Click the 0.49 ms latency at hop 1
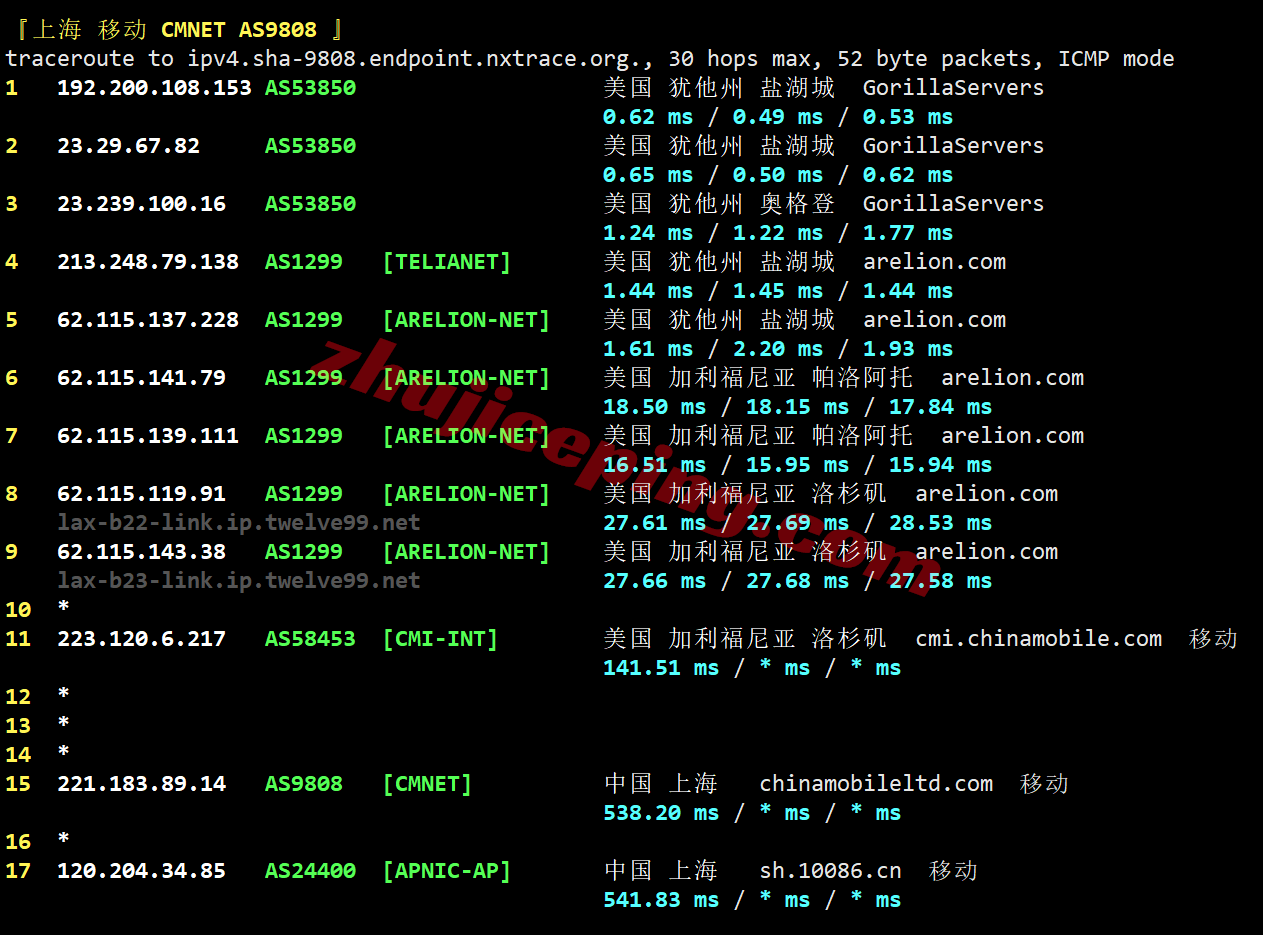 pos(778,117)
